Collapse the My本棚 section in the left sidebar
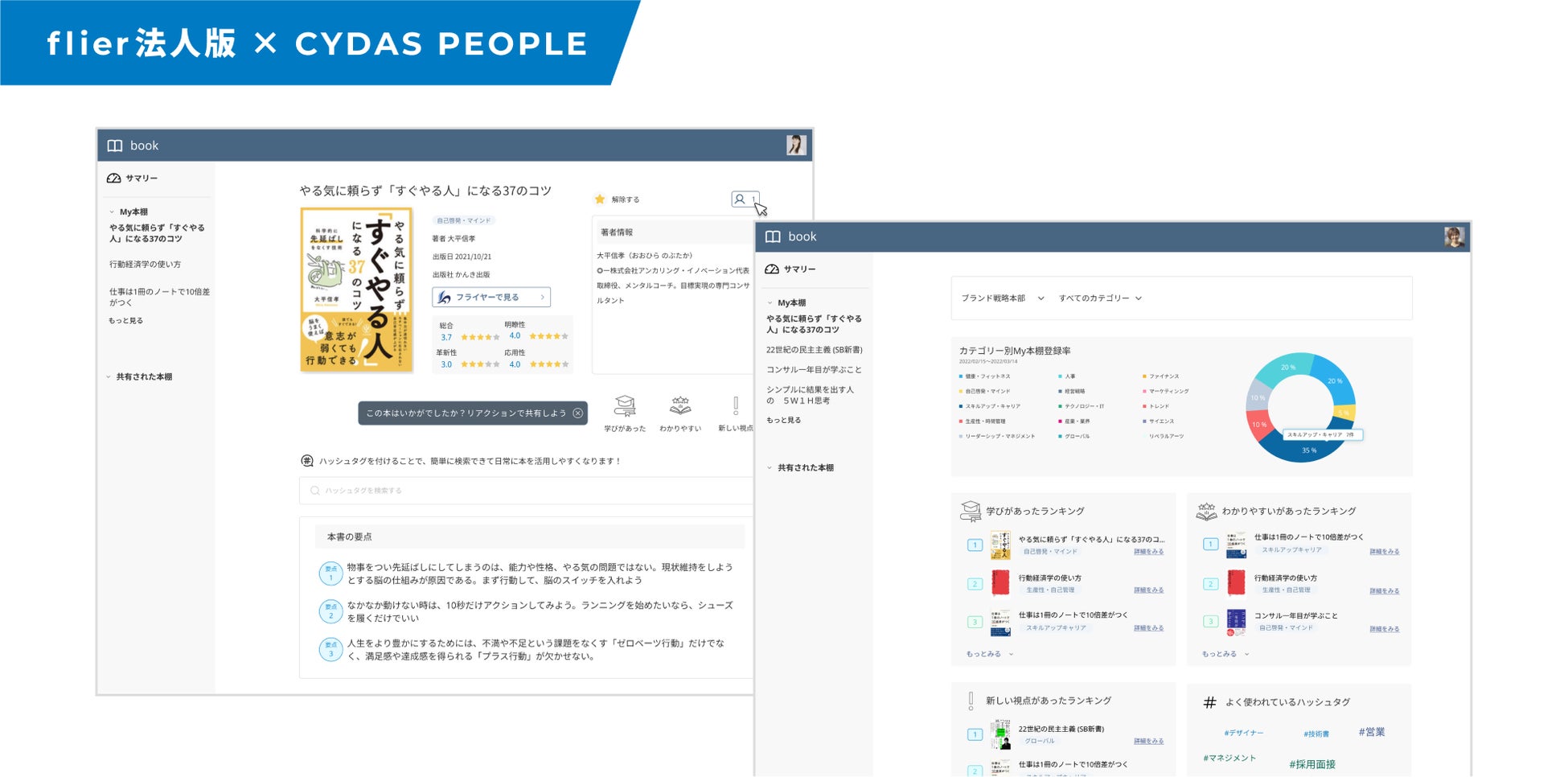 click(x=112, y=212)
